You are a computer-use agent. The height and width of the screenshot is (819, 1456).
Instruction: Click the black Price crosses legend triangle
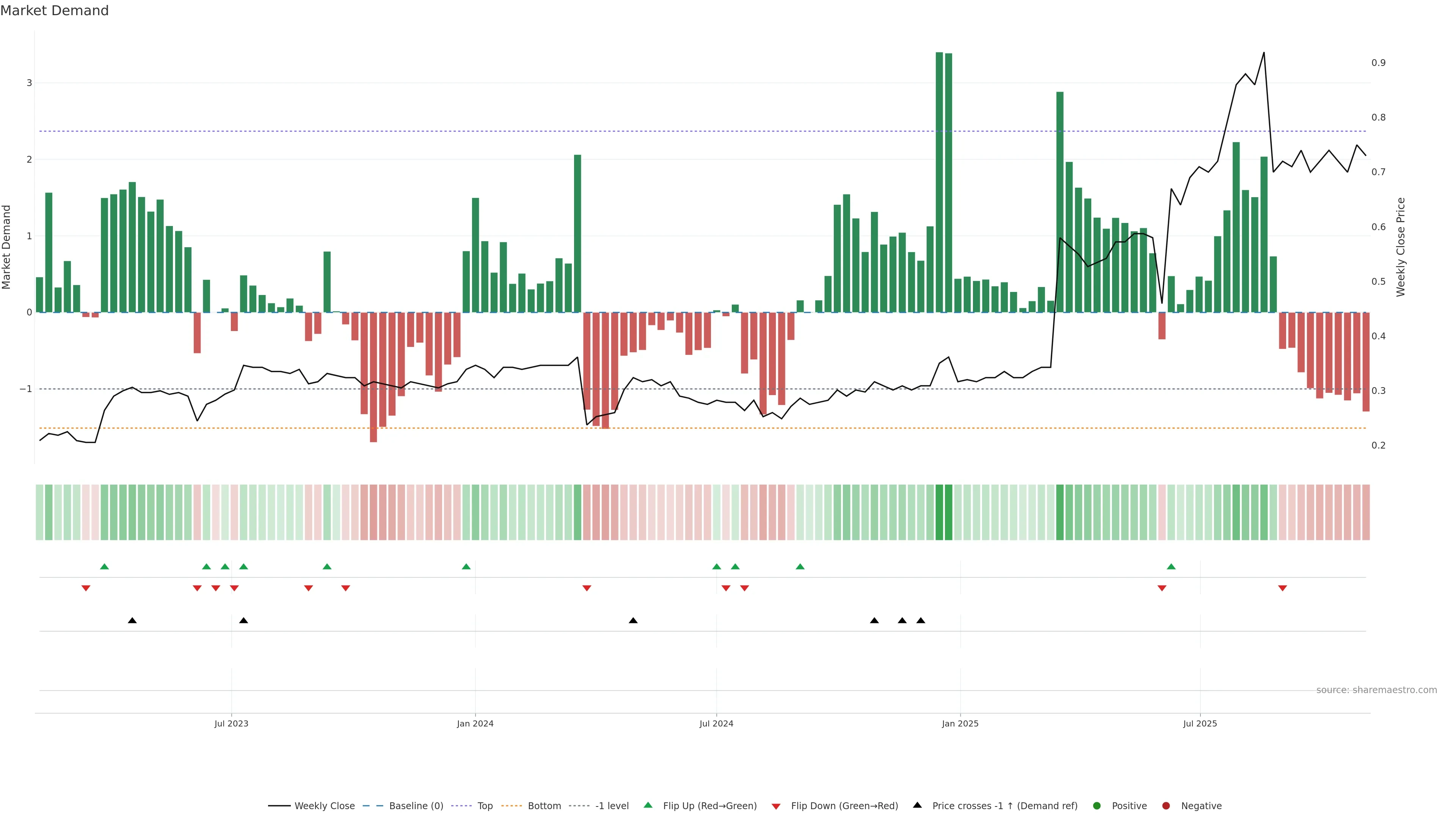click(917, 805)
